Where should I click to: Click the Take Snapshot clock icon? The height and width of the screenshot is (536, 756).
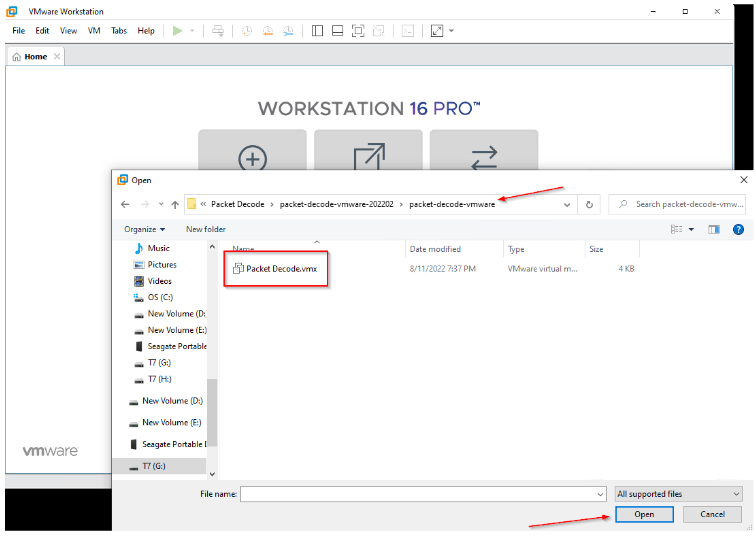tap(246, 31)
